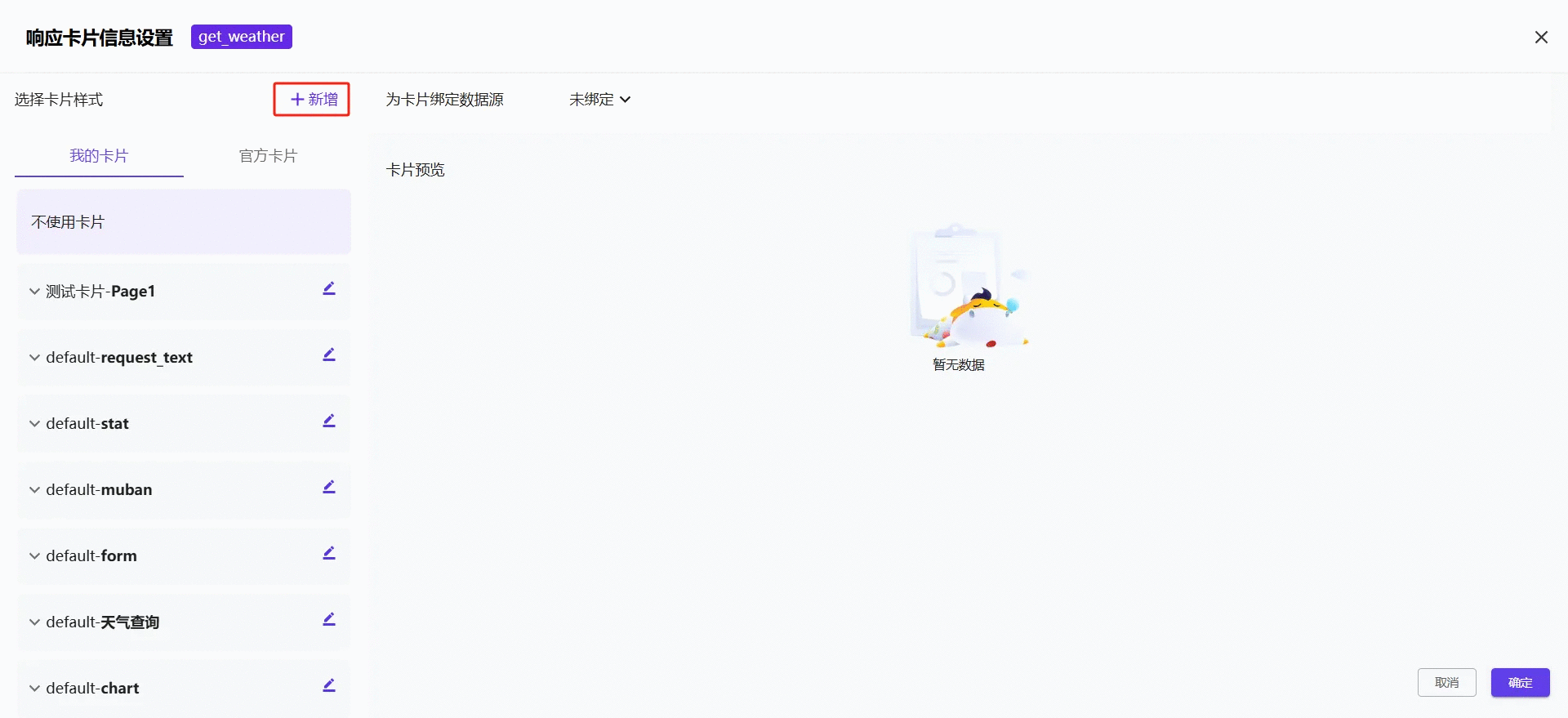Expand default-request_text card entry
This screenshot has height=718, width=1568.
tap(34, 358)
